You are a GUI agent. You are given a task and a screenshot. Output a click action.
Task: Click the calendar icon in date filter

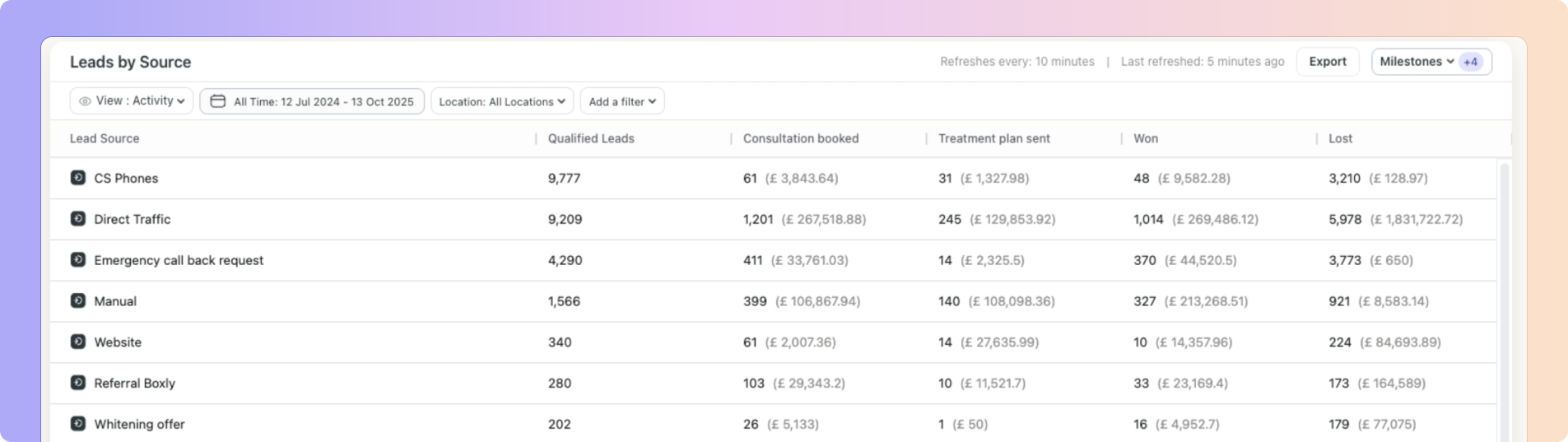tap(217, 101)
